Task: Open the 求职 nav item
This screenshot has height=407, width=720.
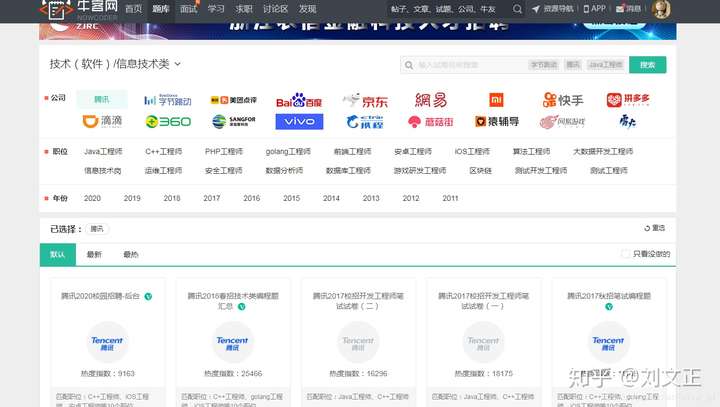Action: pyautogui.click(x=243, y=9)
